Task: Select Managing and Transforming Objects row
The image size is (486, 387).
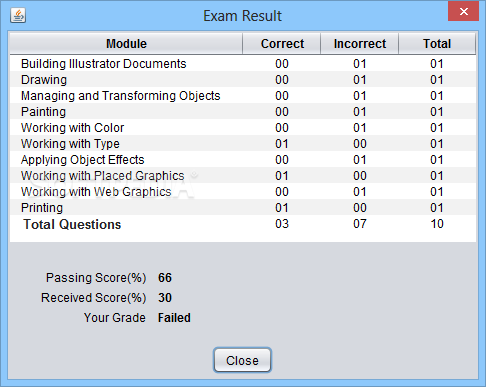Action: 243,95
